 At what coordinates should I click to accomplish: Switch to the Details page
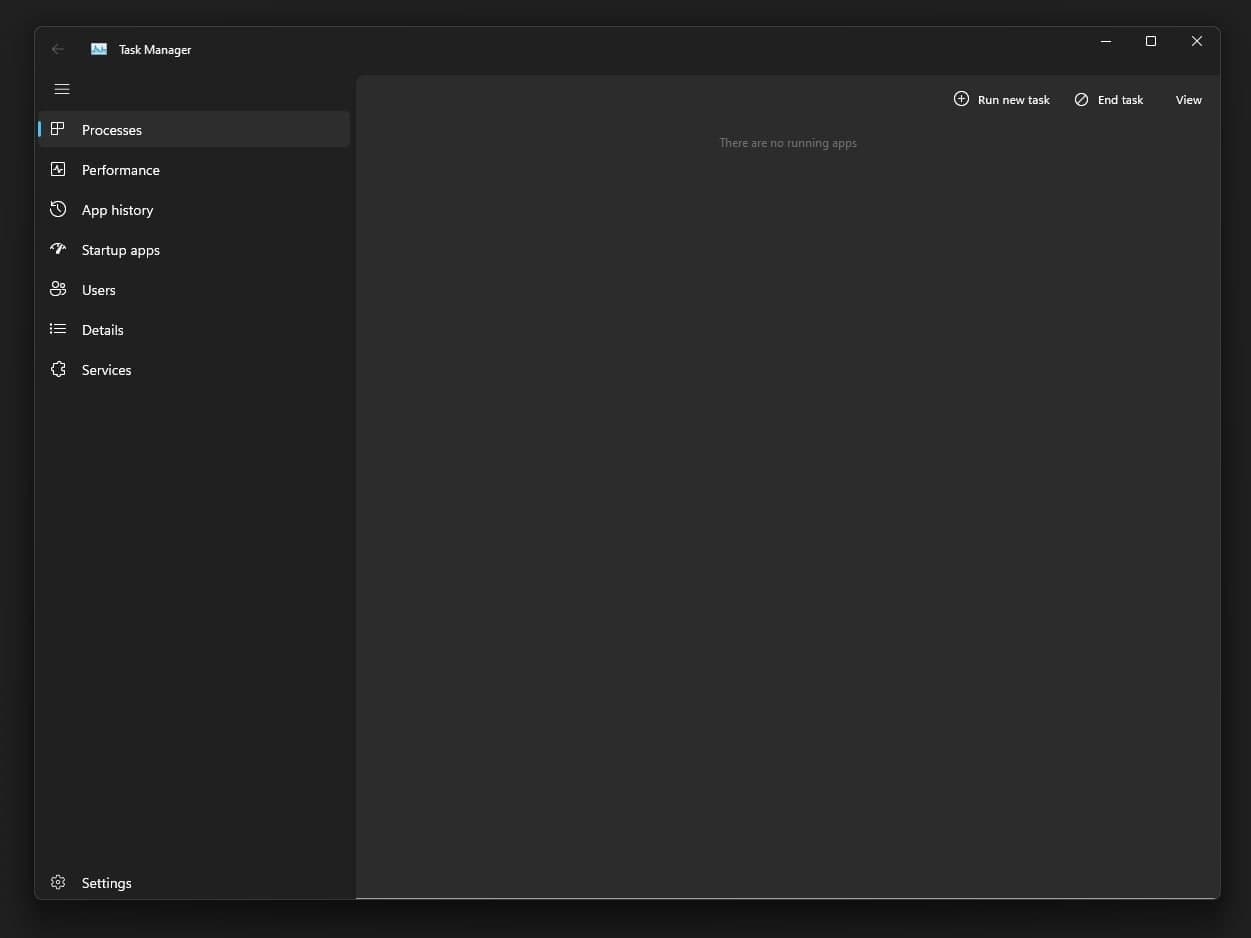103,330
